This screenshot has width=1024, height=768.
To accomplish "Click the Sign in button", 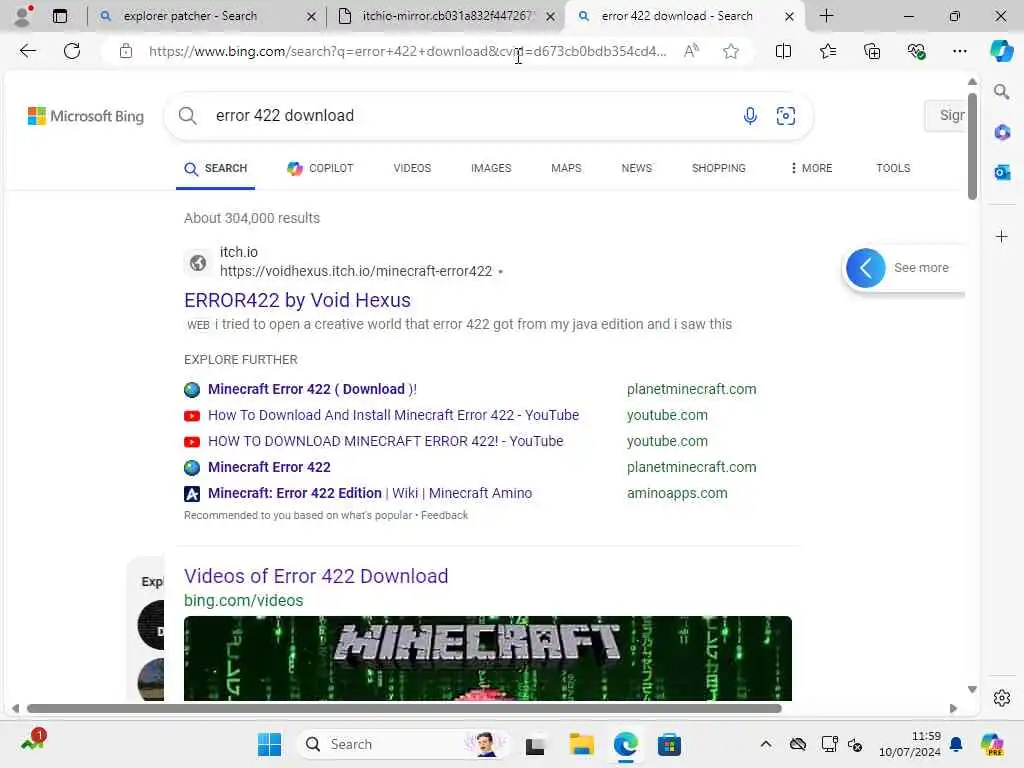I will point(946,116).
